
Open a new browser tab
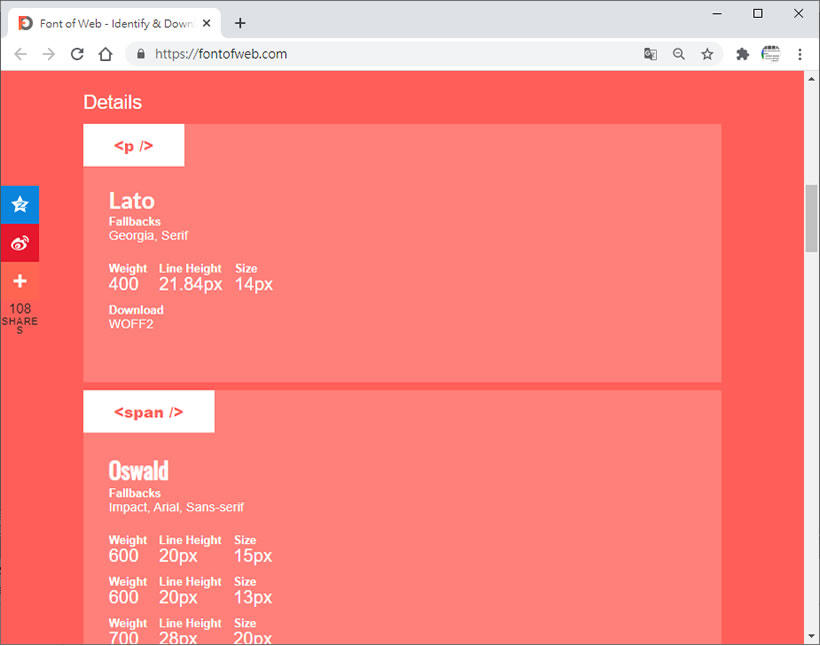[240, 23]
